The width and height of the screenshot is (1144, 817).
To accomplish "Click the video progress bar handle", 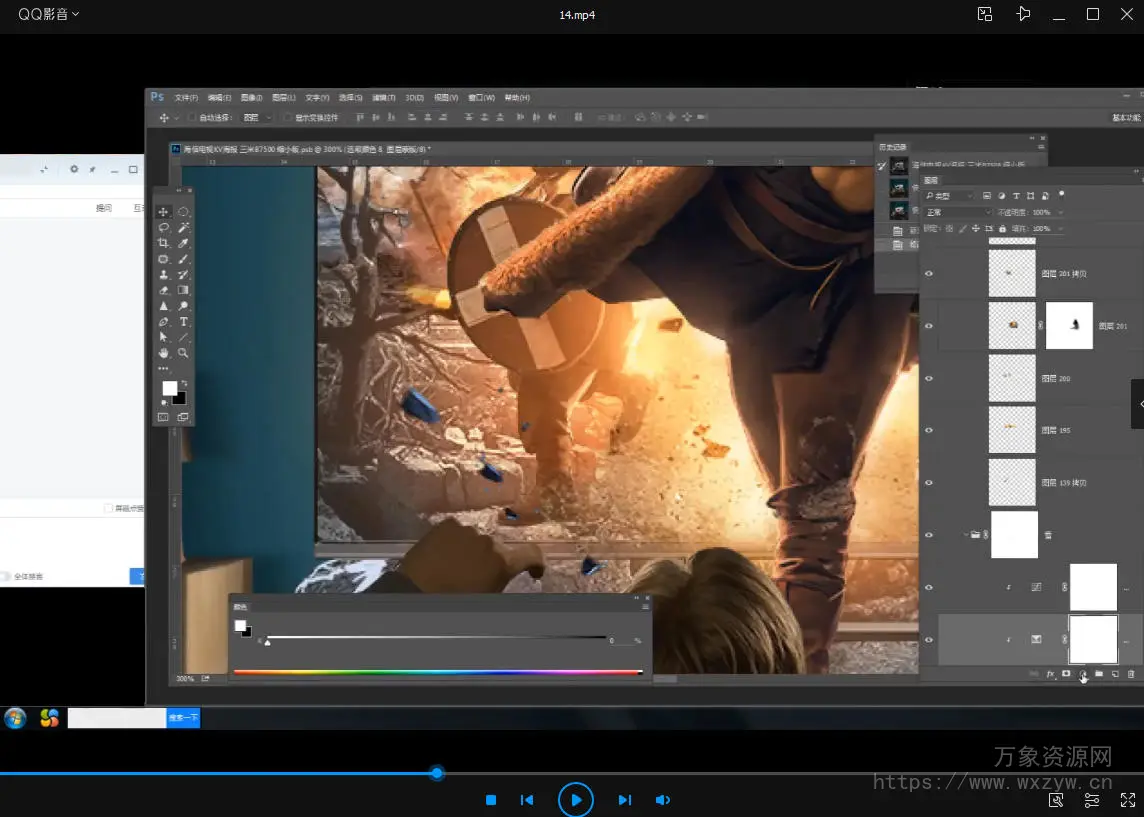I will (437, 773).
